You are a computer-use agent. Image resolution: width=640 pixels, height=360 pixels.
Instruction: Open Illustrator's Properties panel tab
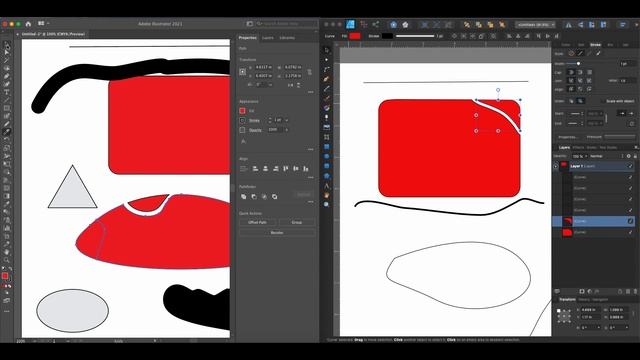(247, 38)
